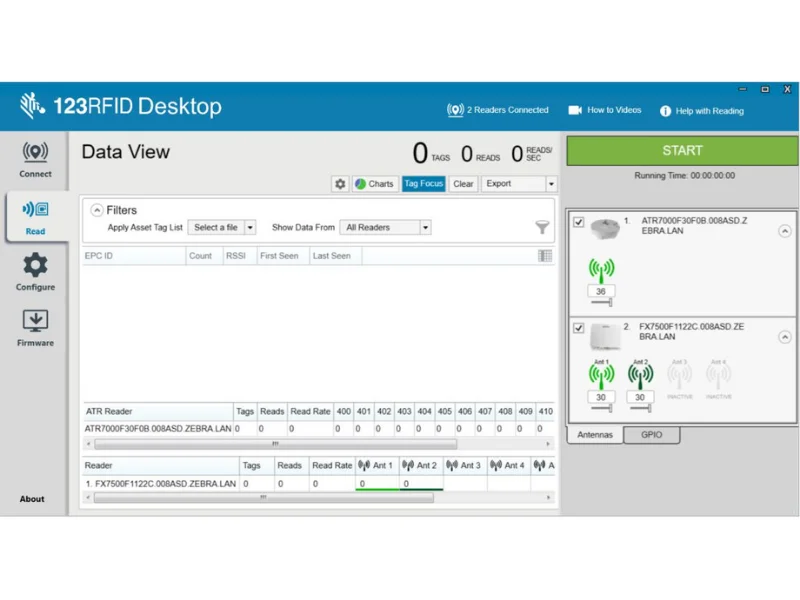Toggle the Tag Focus button
The width and height of the screenshot is (800, 600).
point(424,184)
